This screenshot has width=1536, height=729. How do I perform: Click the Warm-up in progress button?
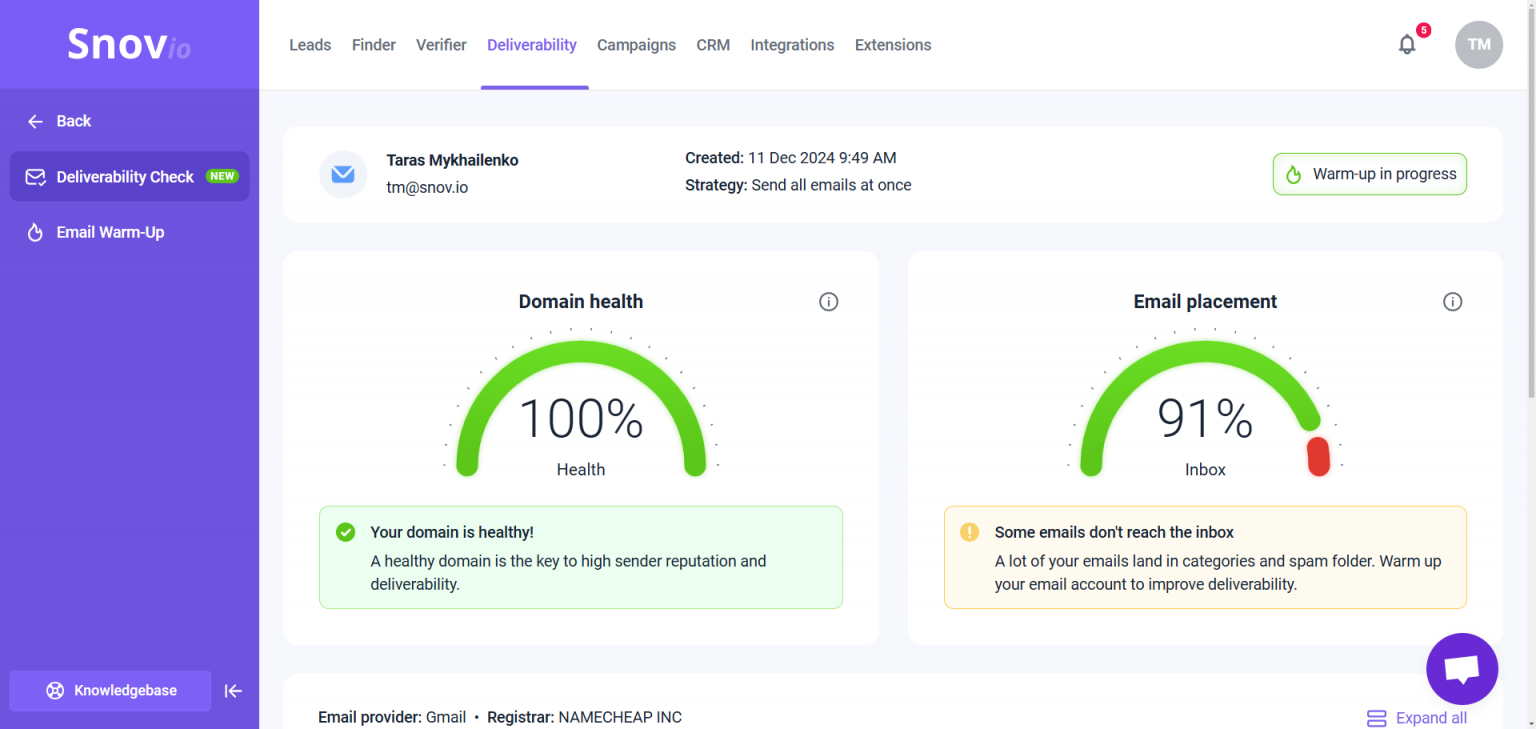click(x=1370, y=174)
